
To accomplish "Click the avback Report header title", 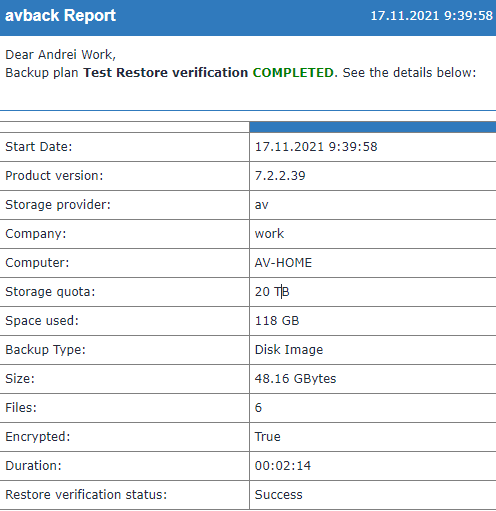I will 60,16.
